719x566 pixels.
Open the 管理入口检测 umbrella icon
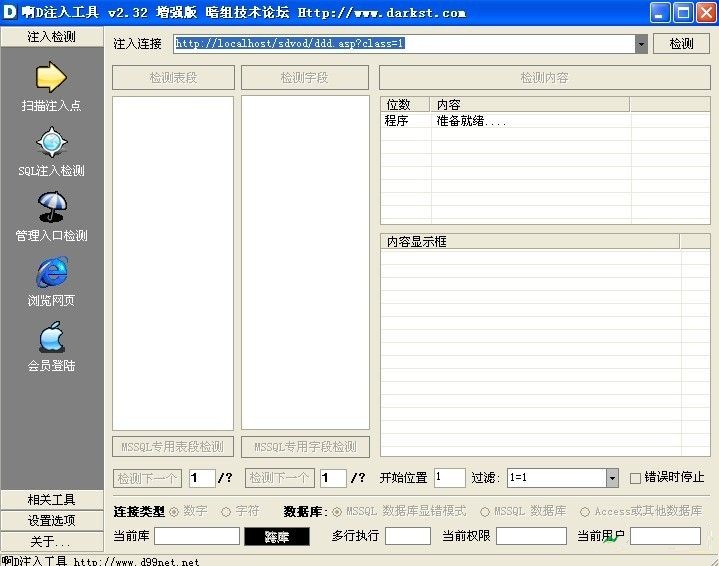point(52,207)
